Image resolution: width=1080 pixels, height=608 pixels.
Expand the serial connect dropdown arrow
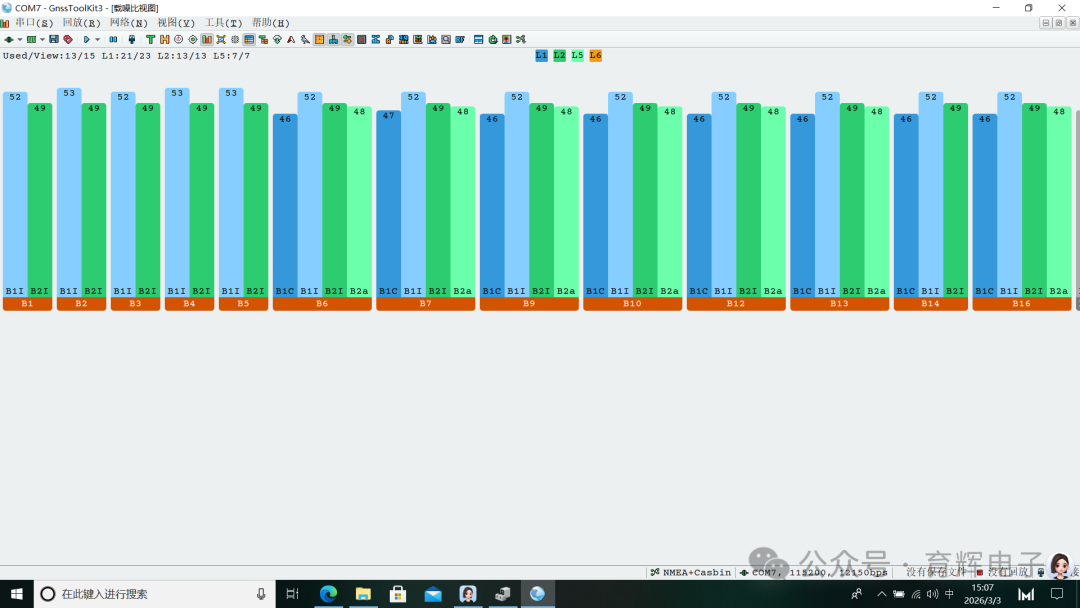click(20, 39)
